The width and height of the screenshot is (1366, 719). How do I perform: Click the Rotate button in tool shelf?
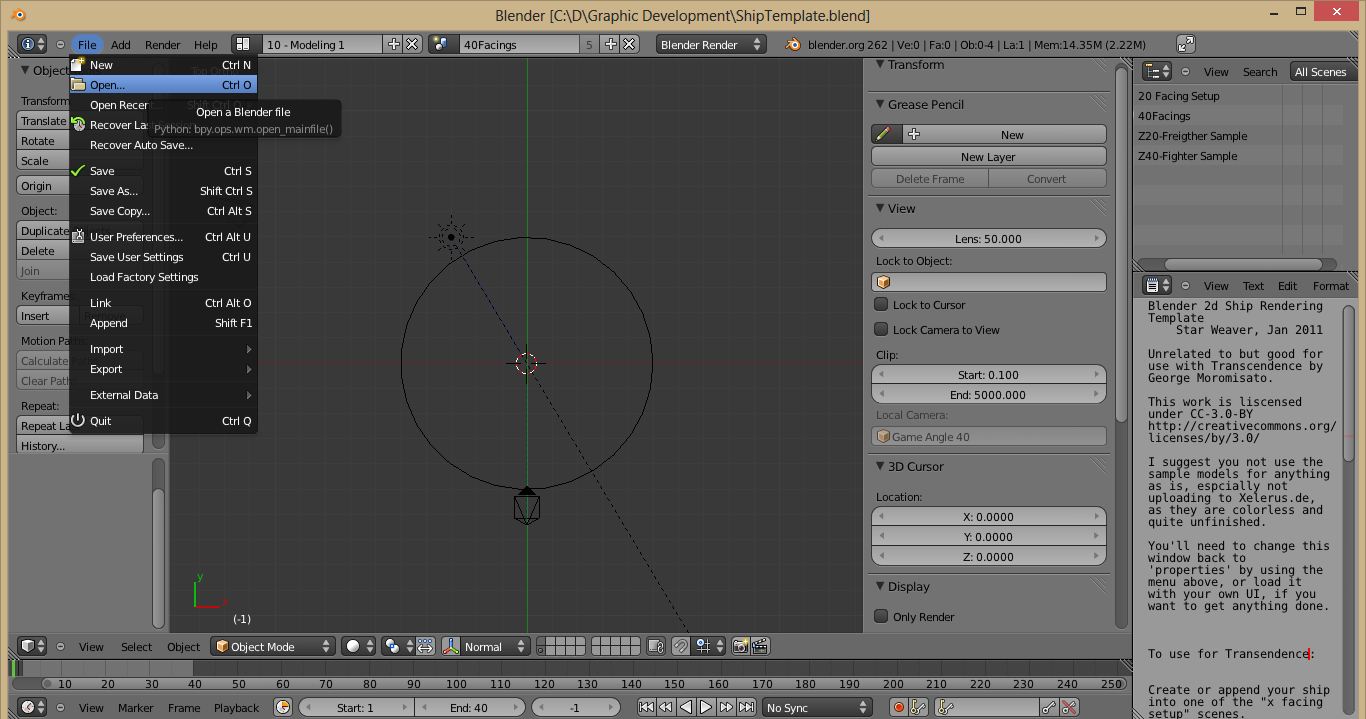pos(42,141)
